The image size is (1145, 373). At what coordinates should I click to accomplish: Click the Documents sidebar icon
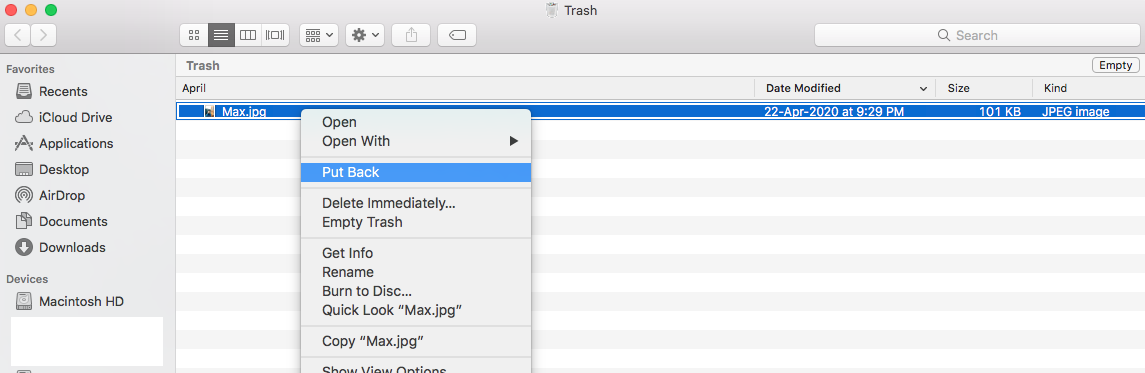(24, 221)
